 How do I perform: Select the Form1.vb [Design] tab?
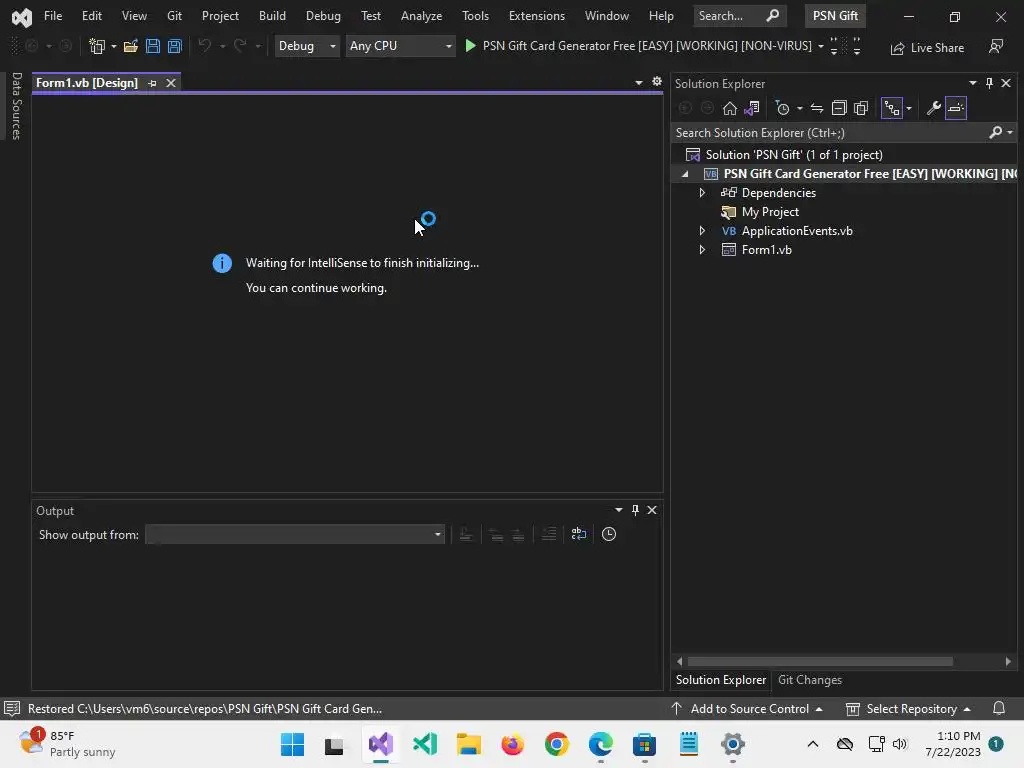(87, 83)
